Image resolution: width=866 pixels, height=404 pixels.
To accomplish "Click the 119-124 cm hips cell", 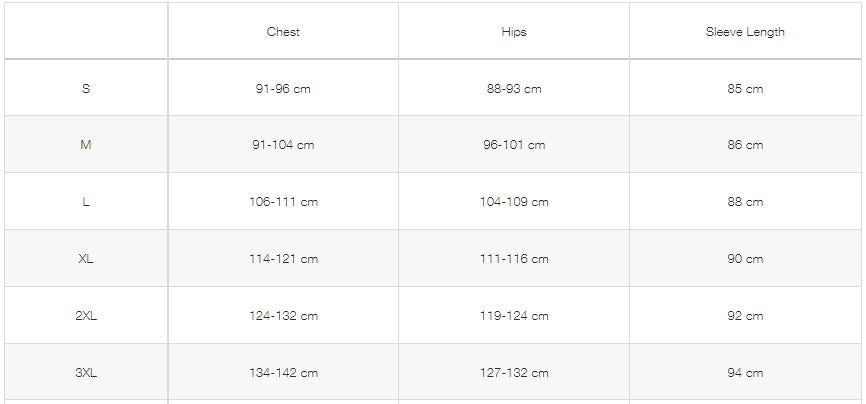I will [x=514, y=316].
